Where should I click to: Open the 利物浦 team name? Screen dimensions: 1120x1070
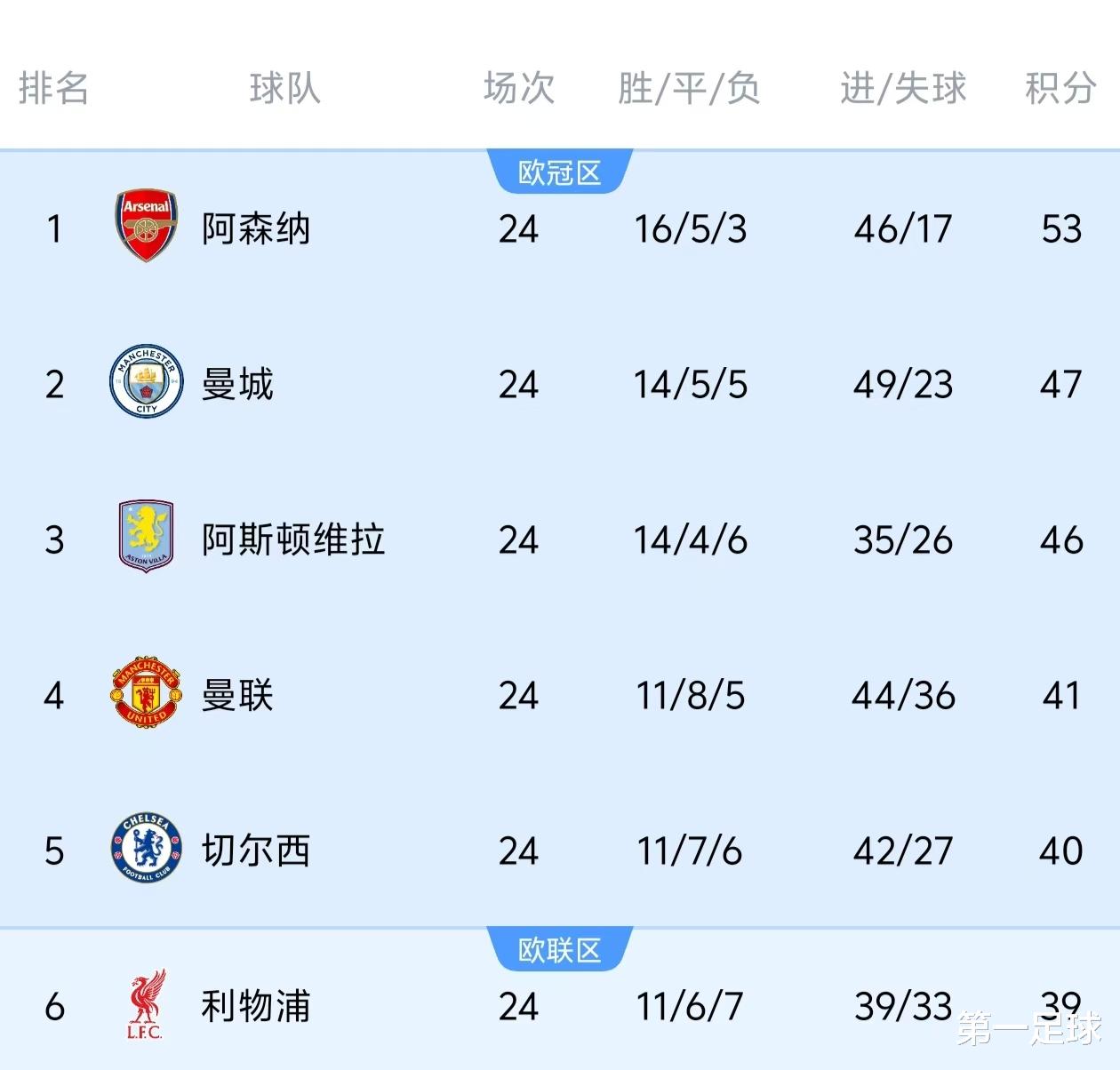click(x=256, y=1006)
